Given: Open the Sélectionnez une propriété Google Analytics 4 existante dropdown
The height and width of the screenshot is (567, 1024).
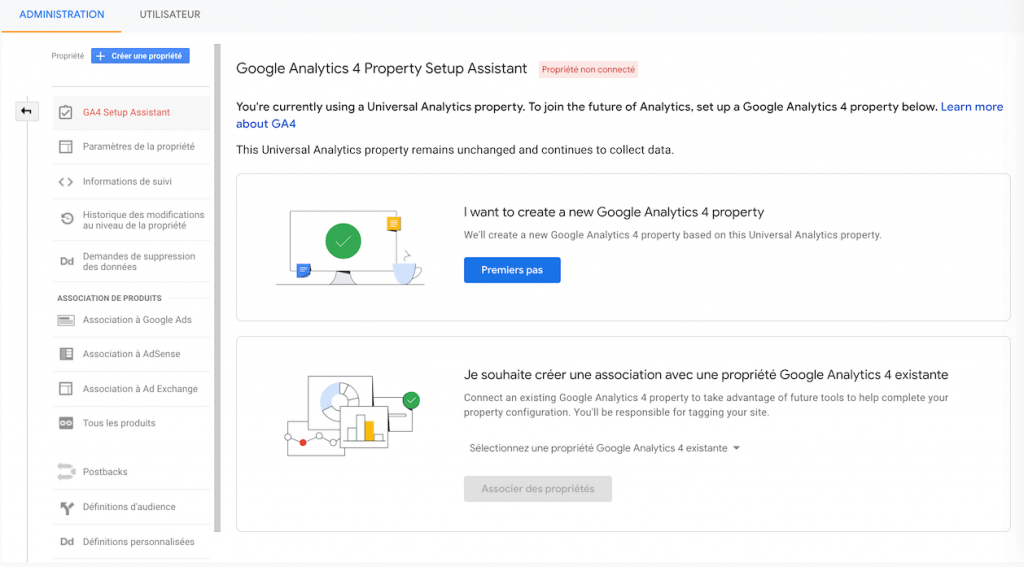Looking at the screenshot, I should [604, 448].
